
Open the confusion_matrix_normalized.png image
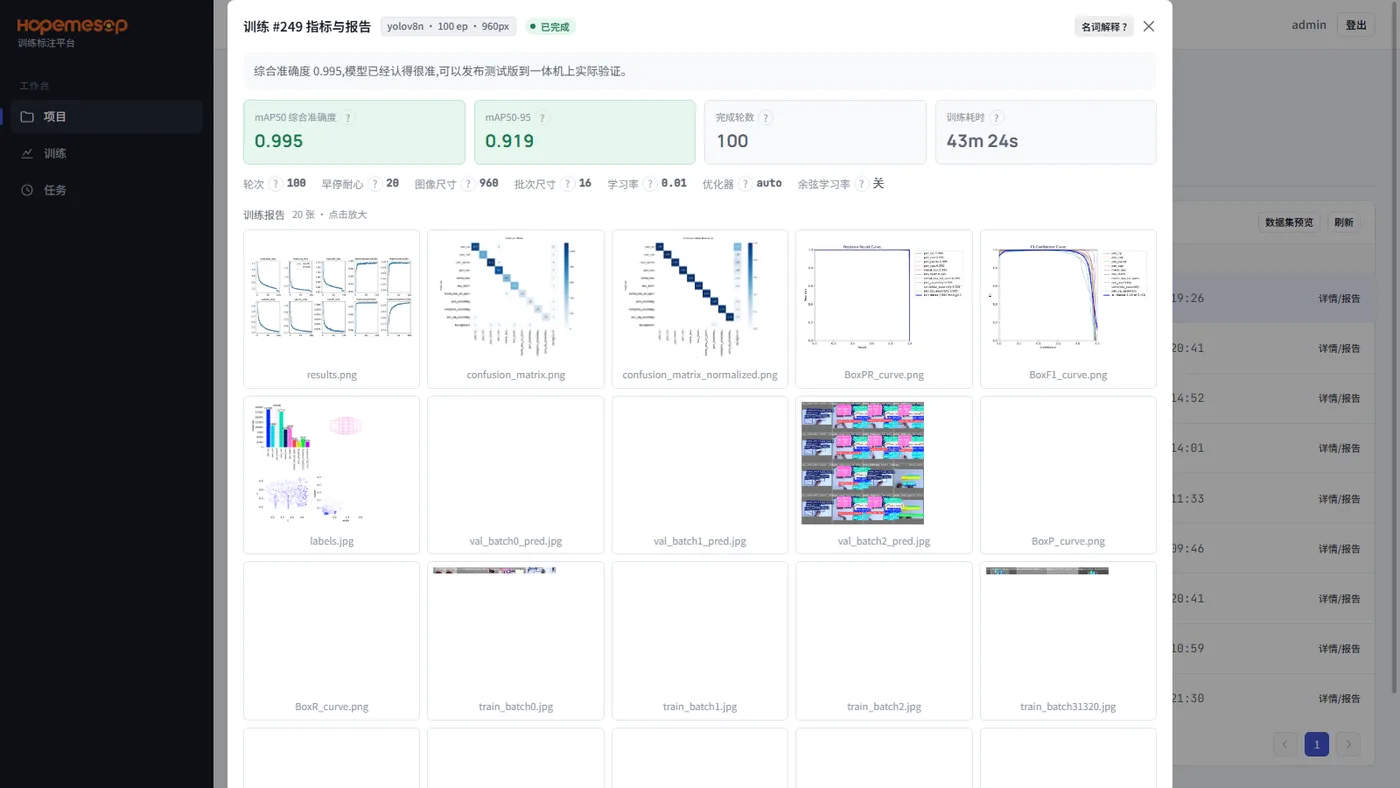click(x=700, y=309)
